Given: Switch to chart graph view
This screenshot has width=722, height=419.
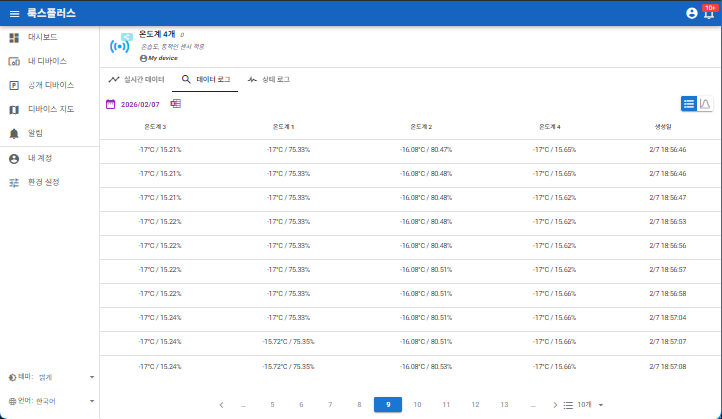Looking at the screenshot, I should [705, 103].
